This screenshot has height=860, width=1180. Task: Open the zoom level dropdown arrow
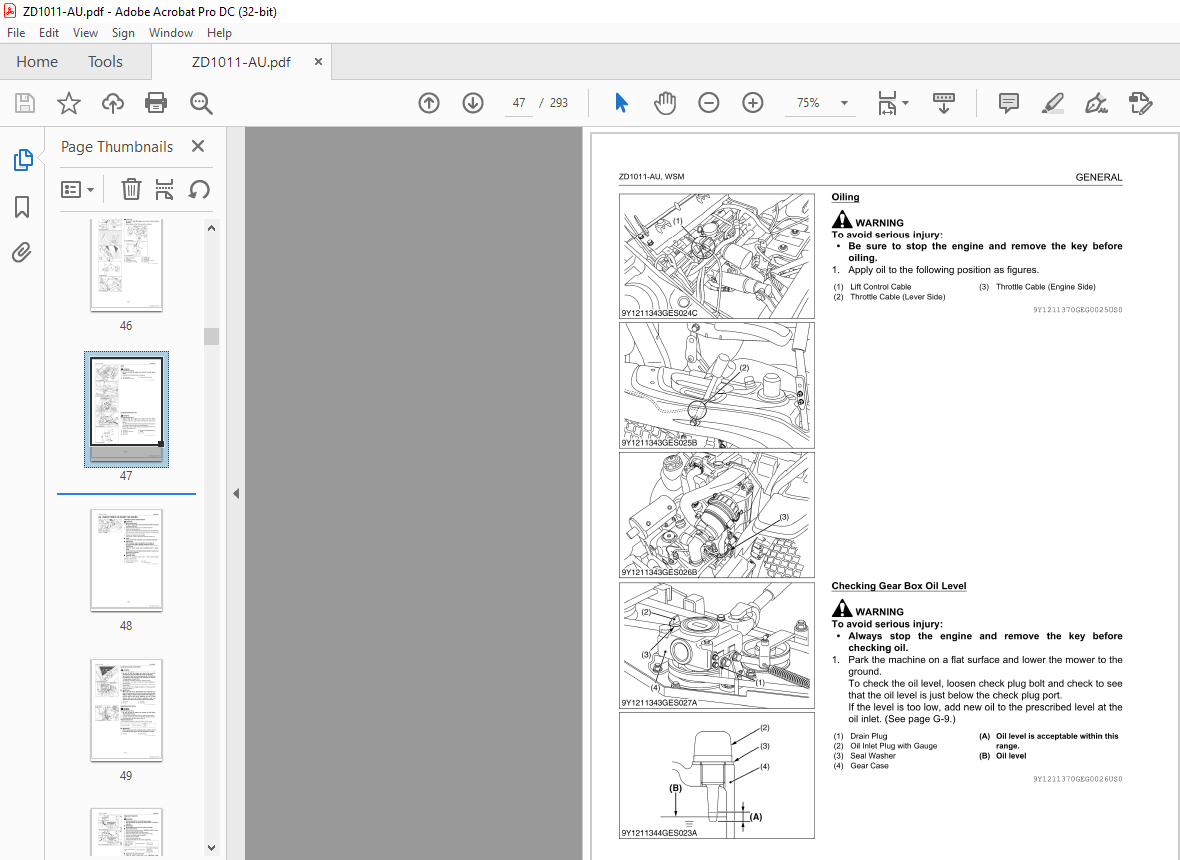pyautogui.click(x=844, y=103)
